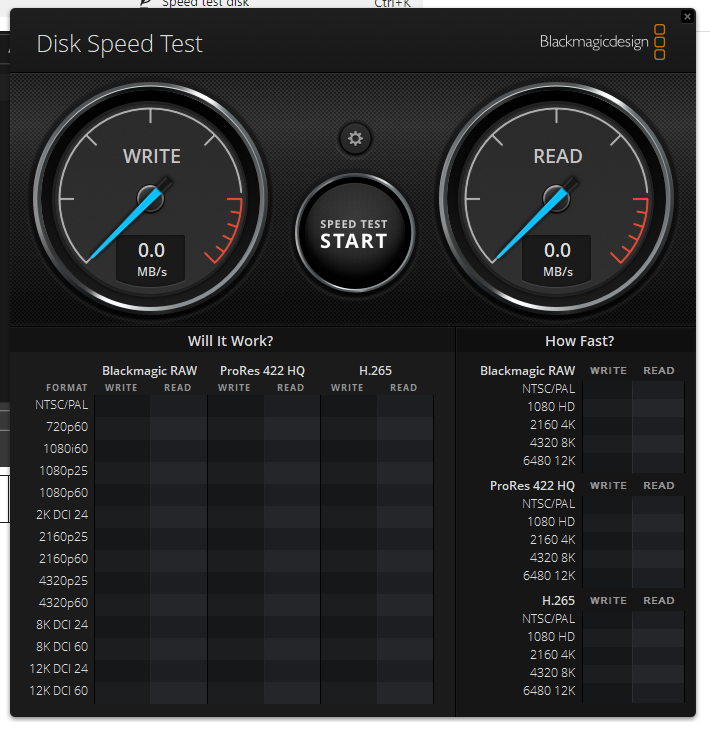Close the Disk Speed Test window
Image resolution: width=710 pixels, height=730 pixels.
686,16
